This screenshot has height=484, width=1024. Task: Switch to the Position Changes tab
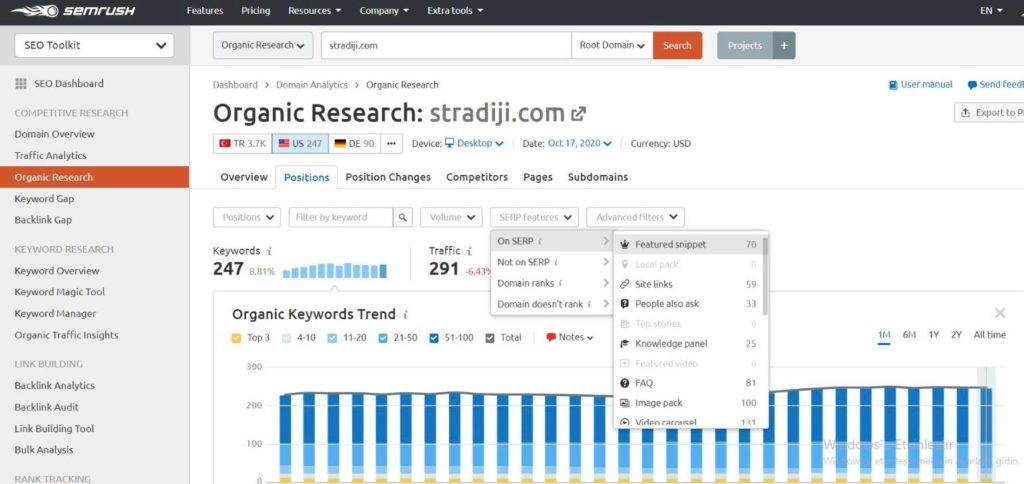388,177
